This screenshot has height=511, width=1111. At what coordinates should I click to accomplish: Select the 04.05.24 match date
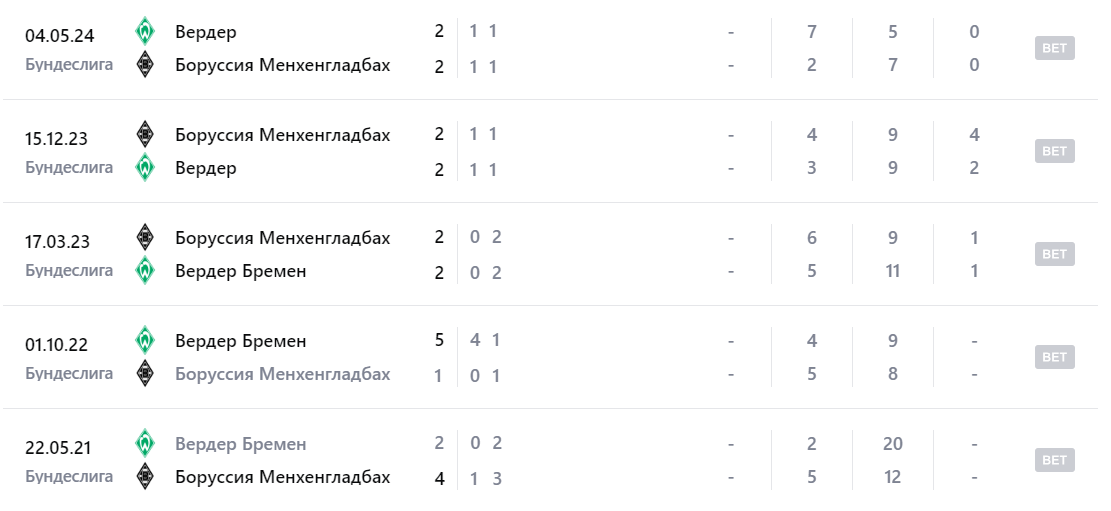pos(60,36)
